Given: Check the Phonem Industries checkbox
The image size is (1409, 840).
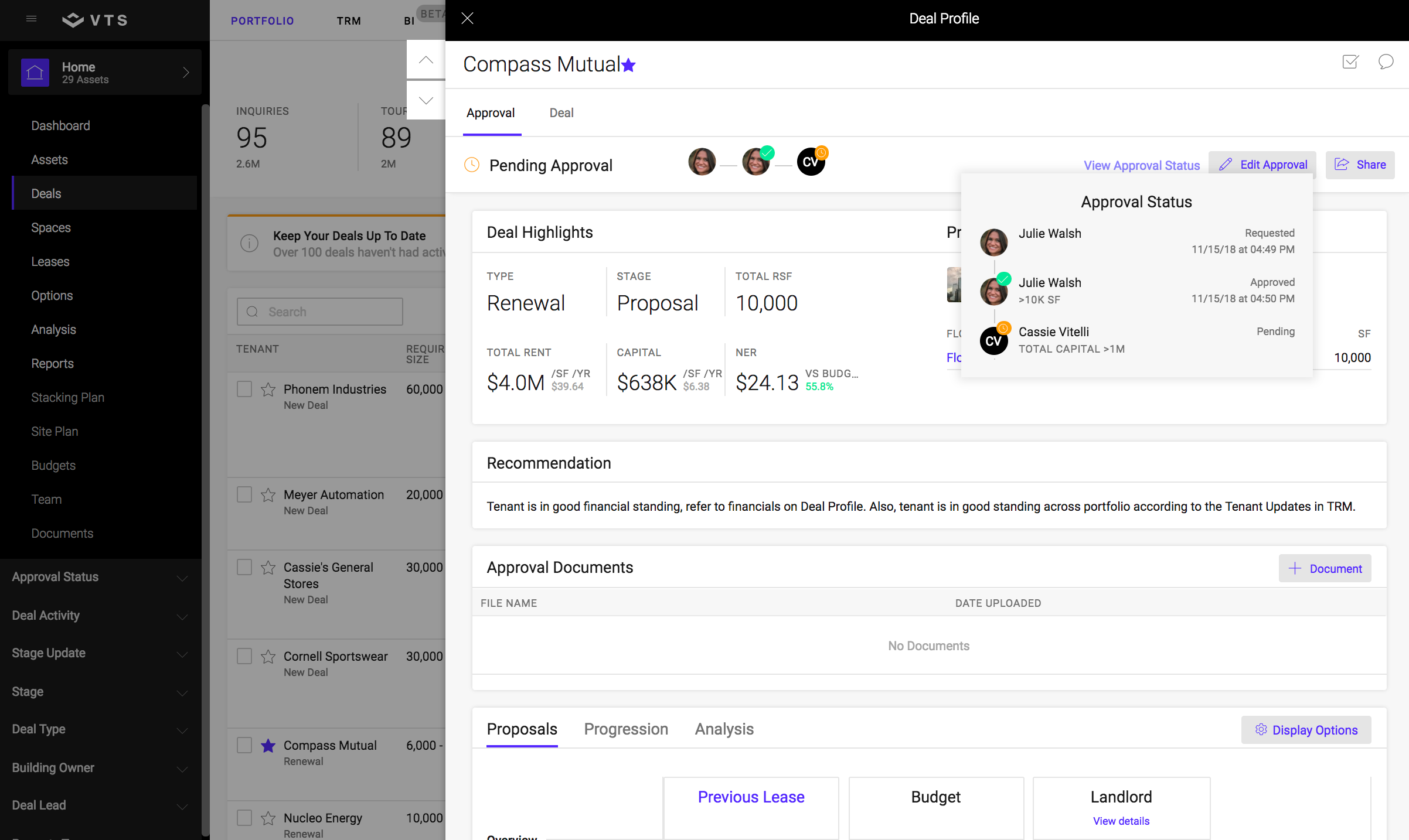Looking at the screenshot, I should 244,390.
